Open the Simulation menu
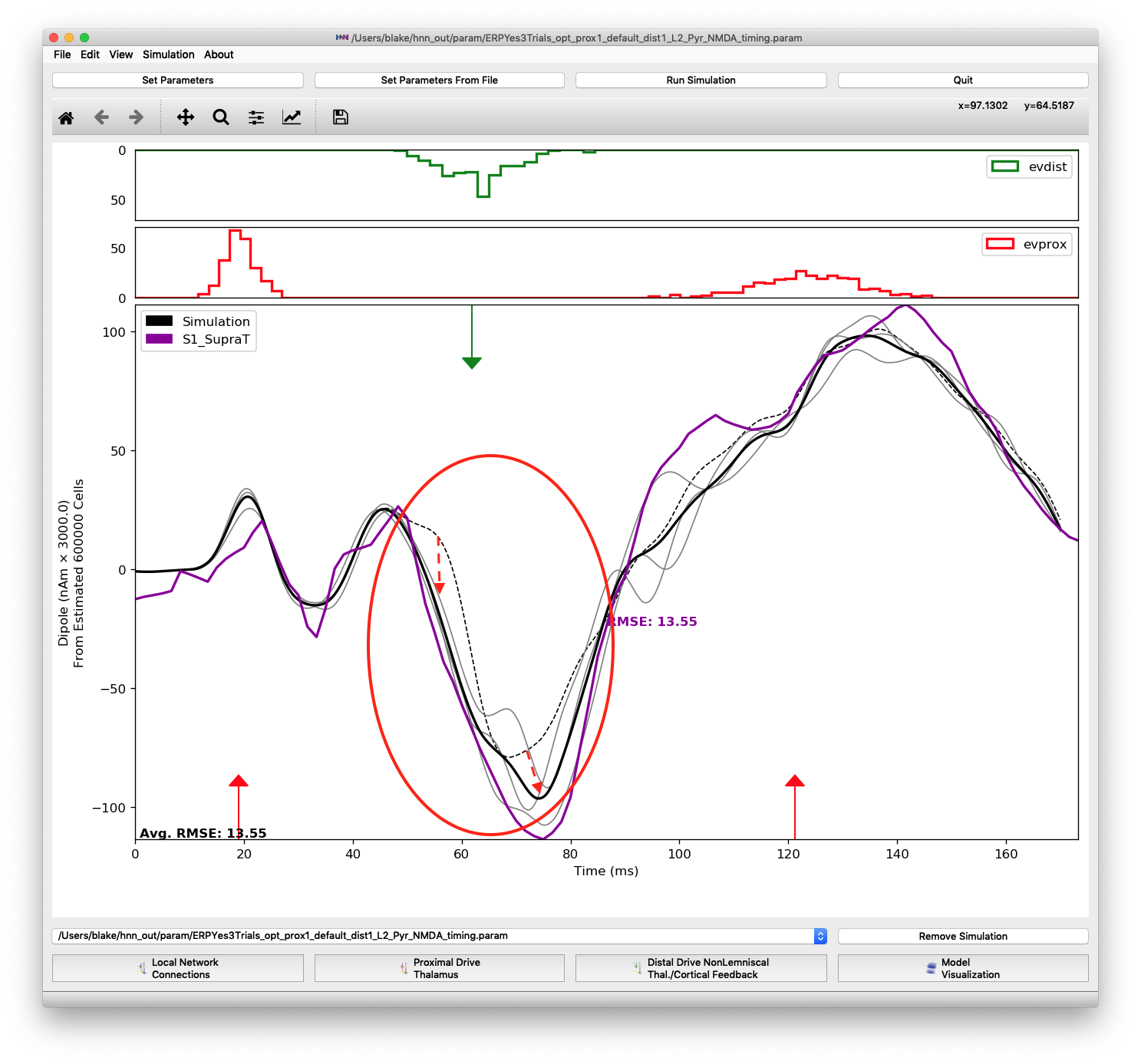Screen dimensions: 1141x1064 click(168, 54)
